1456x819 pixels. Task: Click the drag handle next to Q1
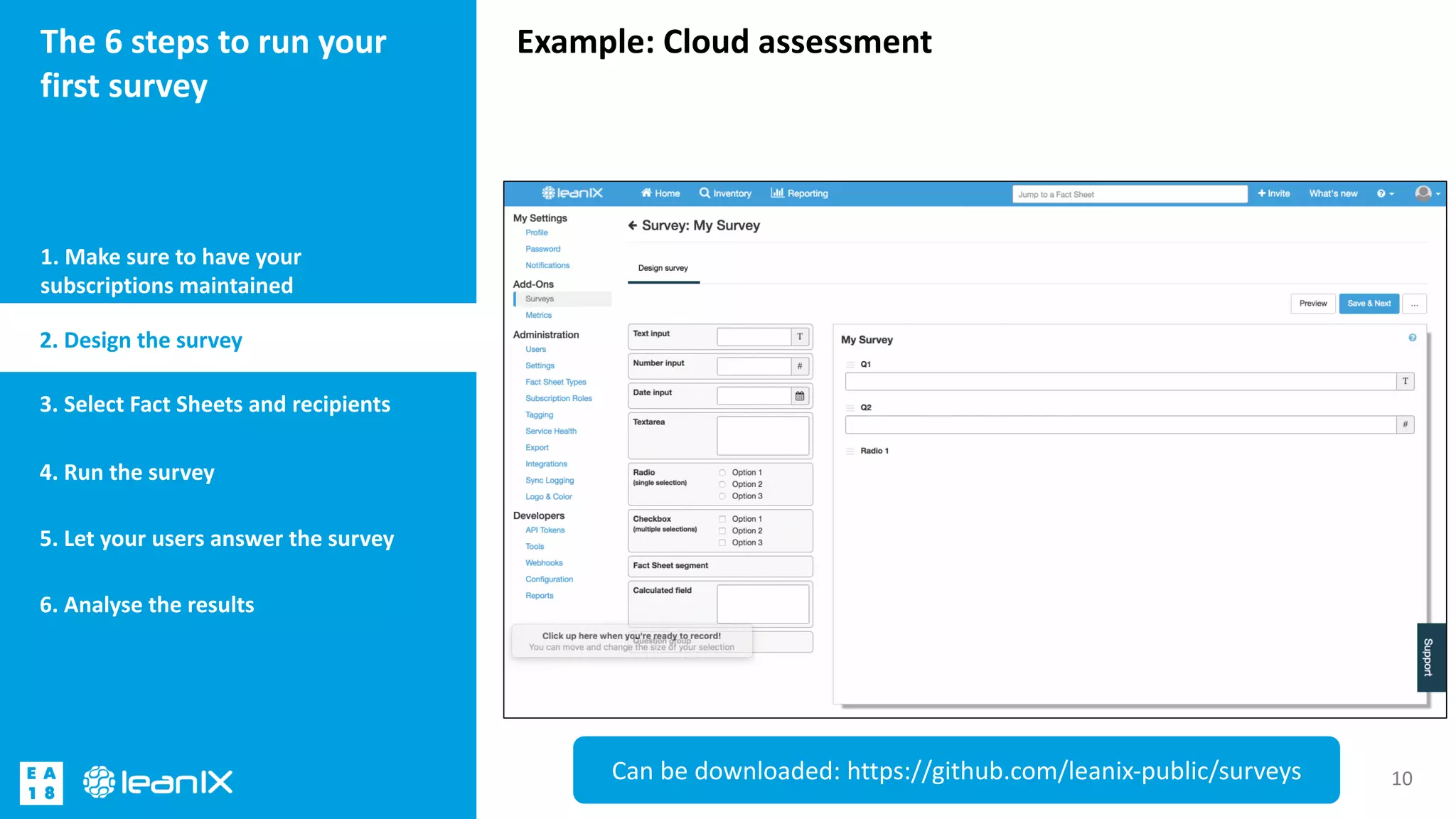[850, 364]
